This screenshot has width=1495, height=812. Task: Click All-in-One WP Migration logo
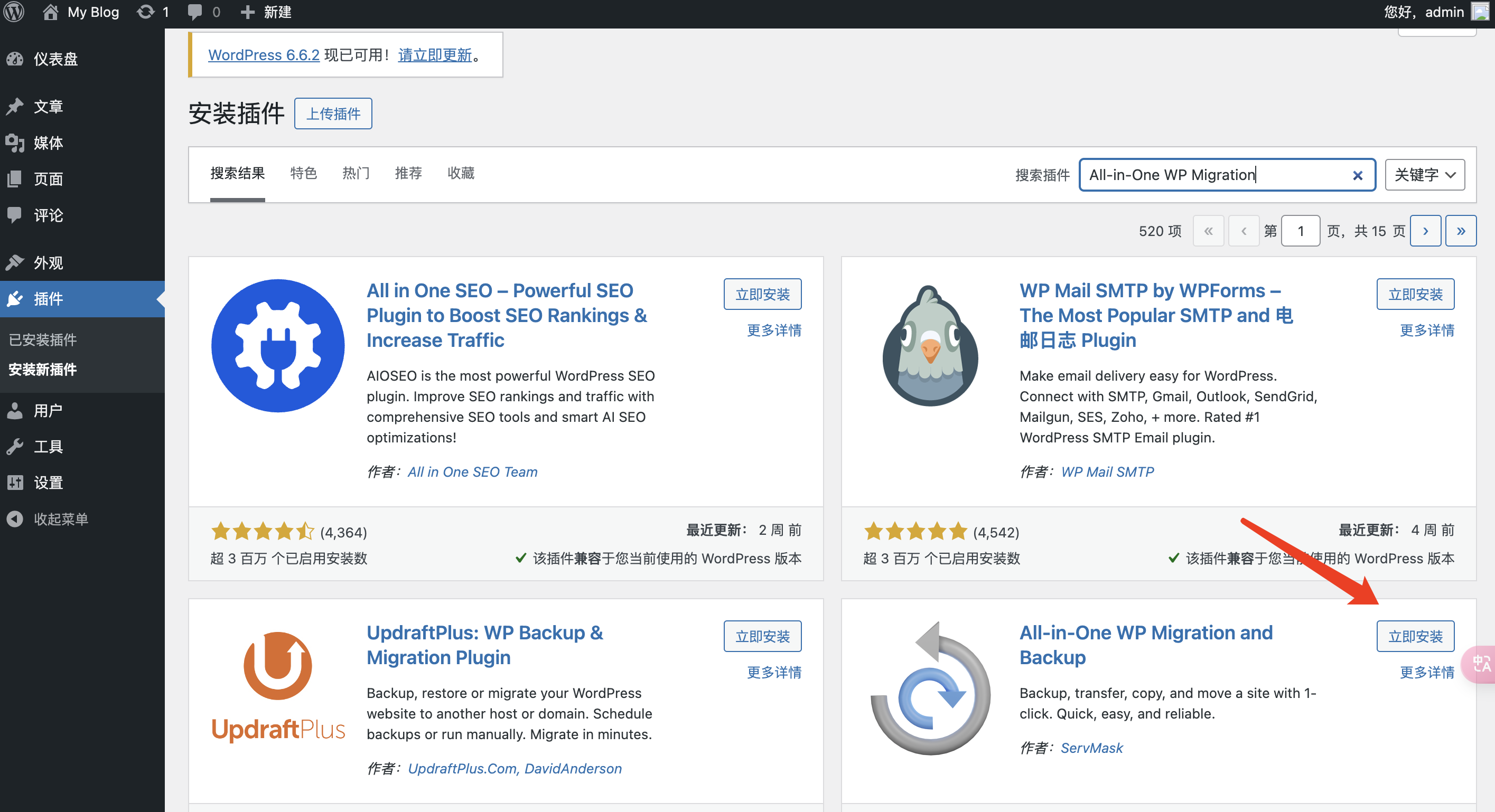click(930, 688)
